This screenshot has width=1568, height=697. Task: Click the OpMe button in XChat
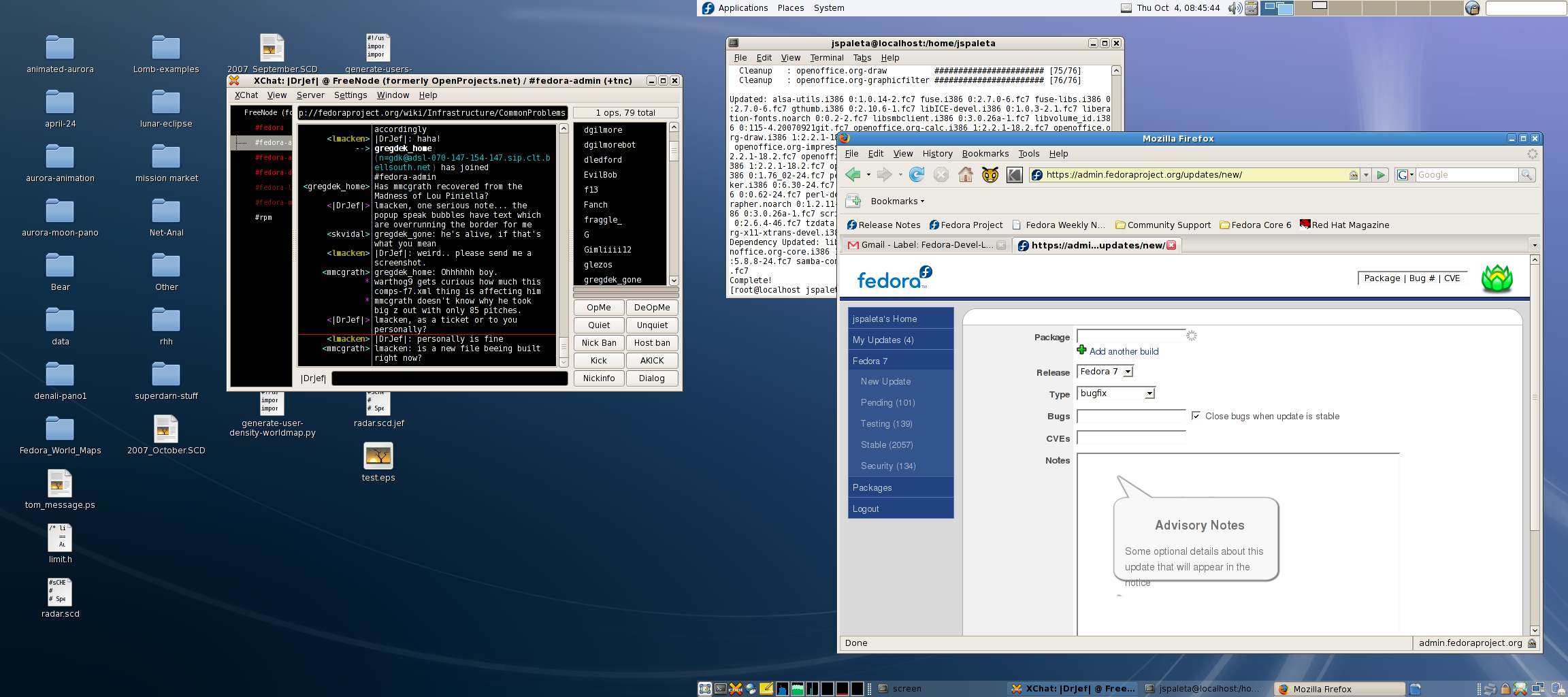pos(599,308)
